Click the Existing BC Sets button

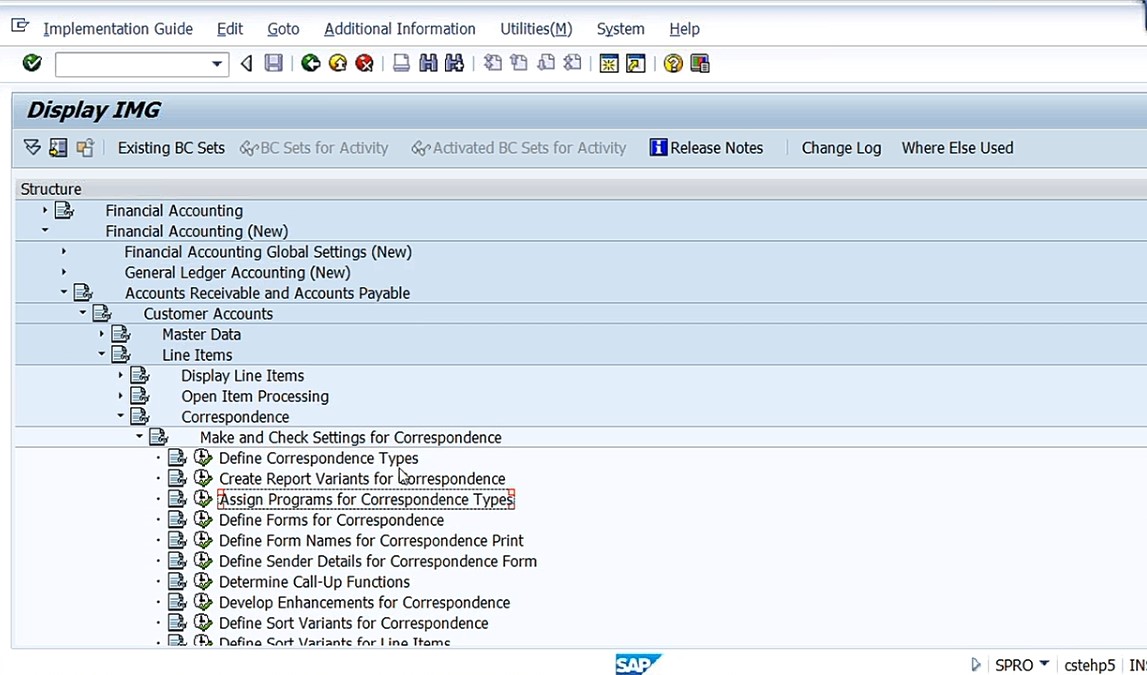(171, 148)
